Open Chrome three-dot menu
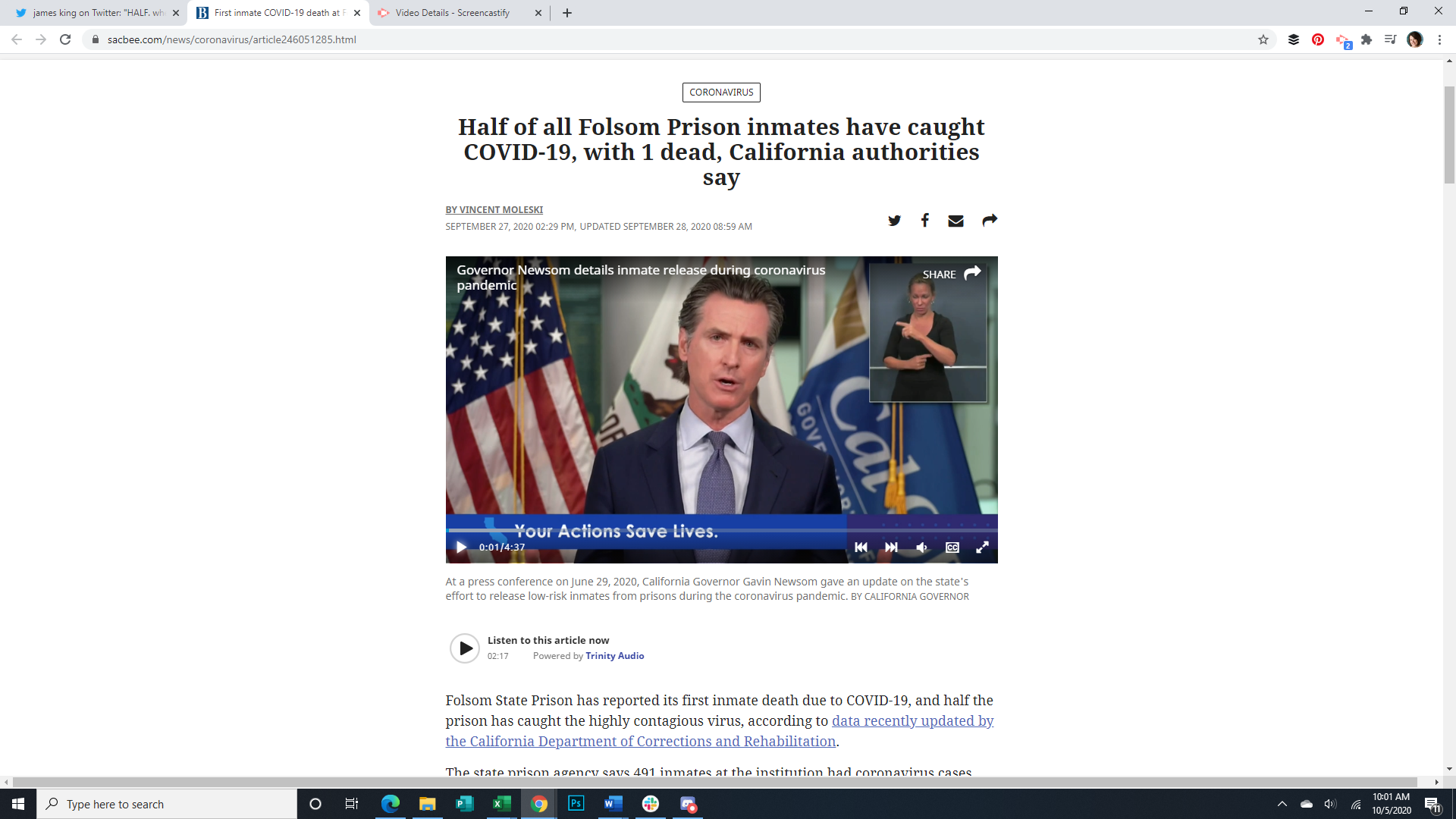 (1439, 39)
